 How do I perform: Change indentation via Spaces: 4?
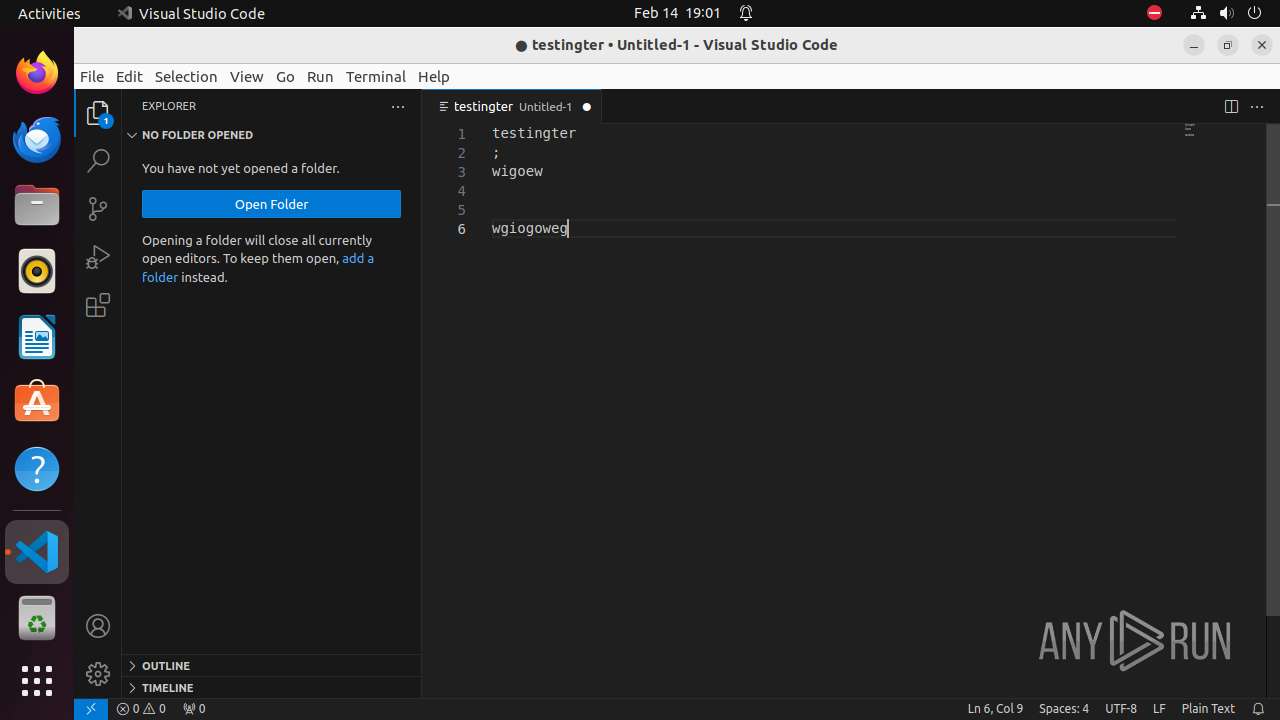point(1064,708)
